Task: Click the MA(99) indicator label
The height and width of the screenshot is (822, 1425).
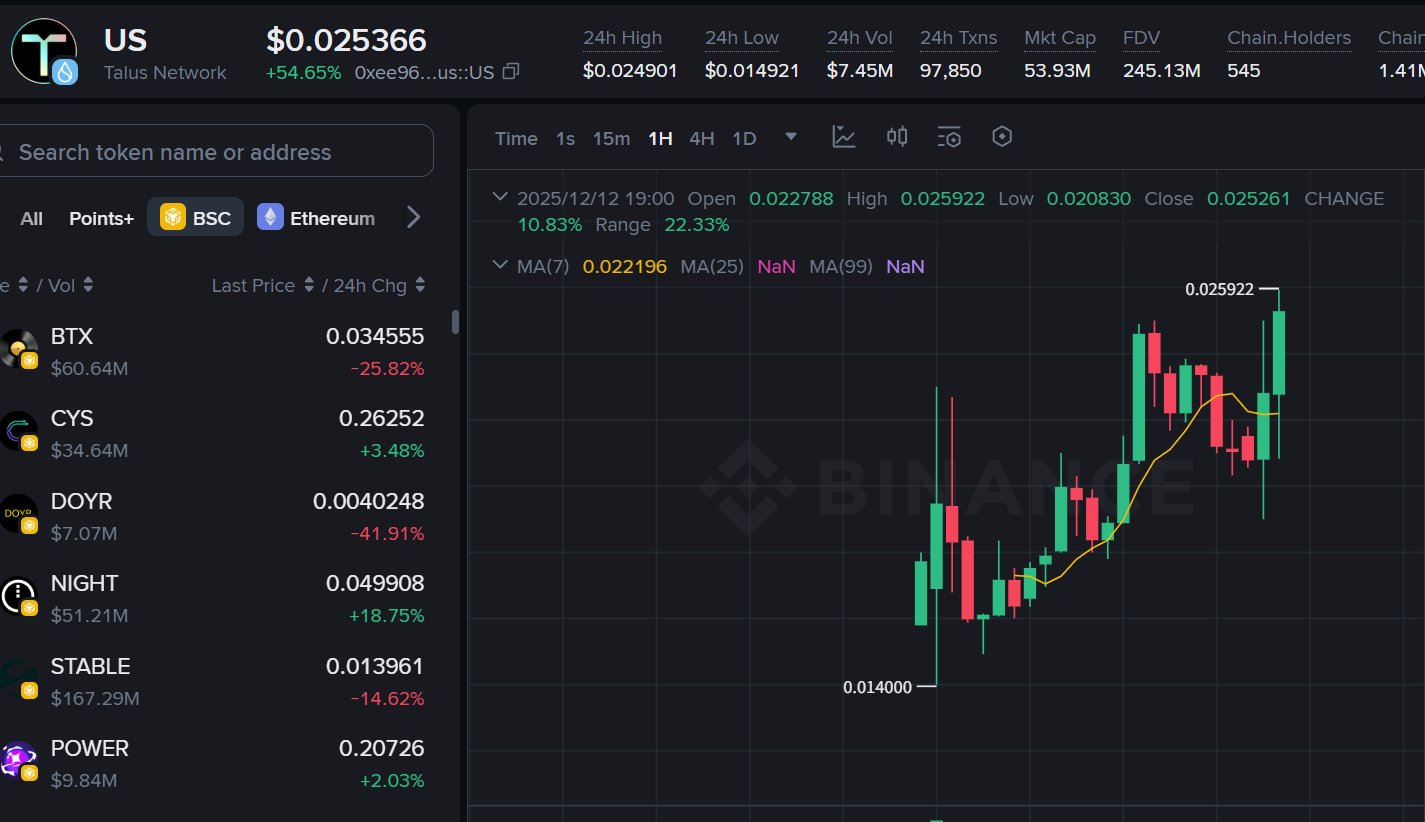Action: pyautogui.click(x=841, y=267)
